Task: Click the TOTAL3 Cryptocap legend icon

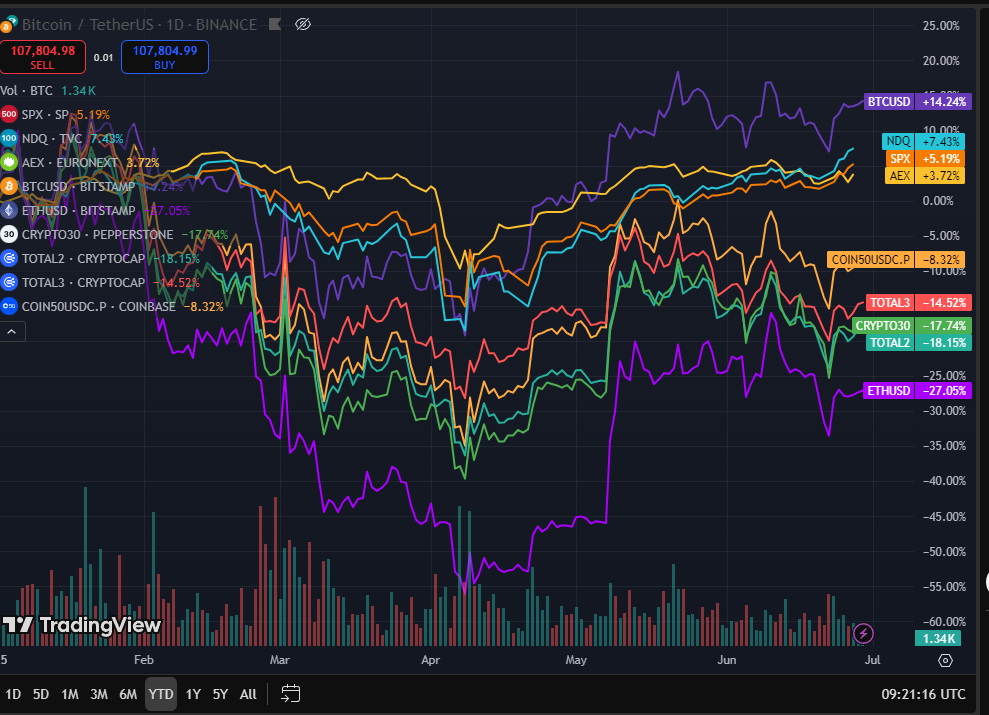Action: click(x=9, y=282)
